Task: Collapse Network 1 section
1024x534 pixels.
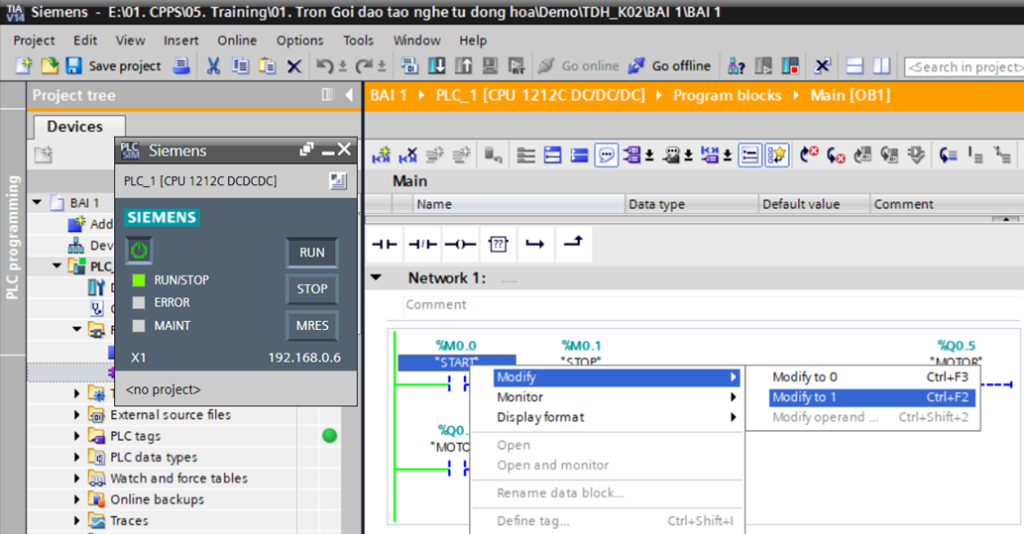Action: pos(376,278)
